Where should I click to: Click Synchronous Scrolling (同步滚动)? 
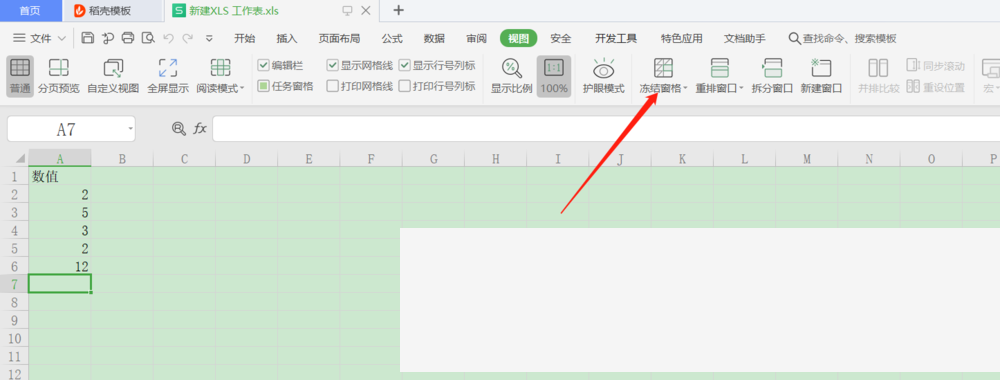(x=936, y=66)
